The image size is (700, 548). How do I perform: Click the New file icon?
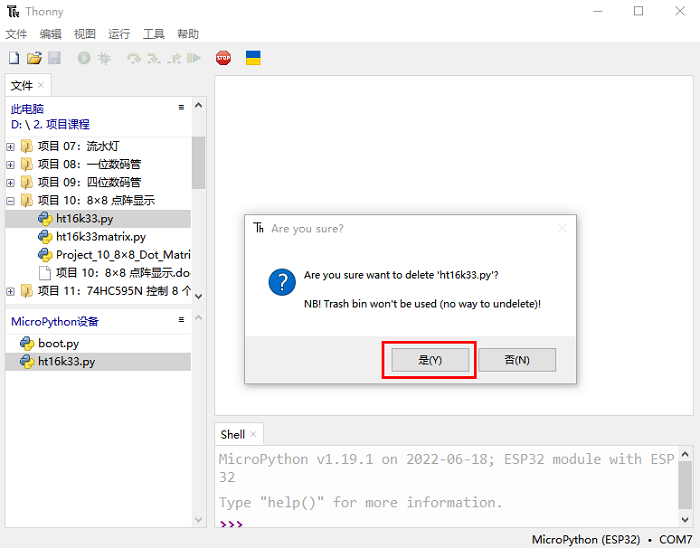(14, 59)
